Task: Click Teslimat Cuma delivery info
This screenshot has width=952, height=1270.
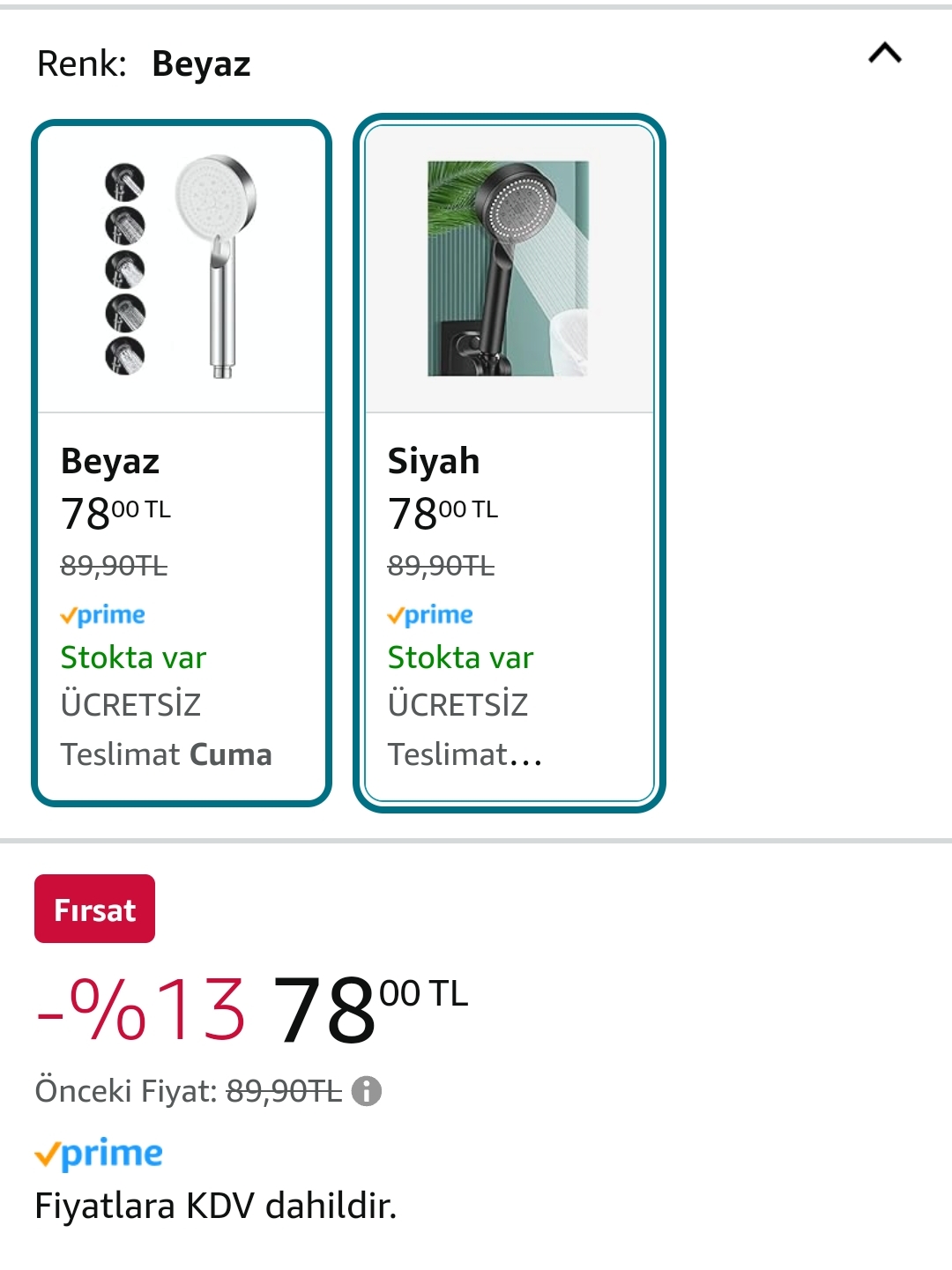Action: 166,754
